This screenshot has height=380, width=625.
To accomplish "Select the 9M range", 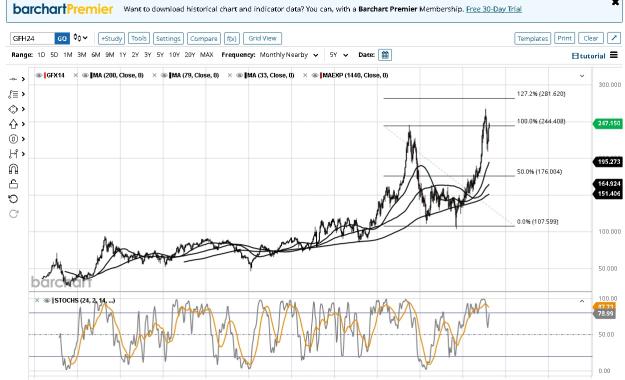I will pyautogui.click(x=110, y=55).
